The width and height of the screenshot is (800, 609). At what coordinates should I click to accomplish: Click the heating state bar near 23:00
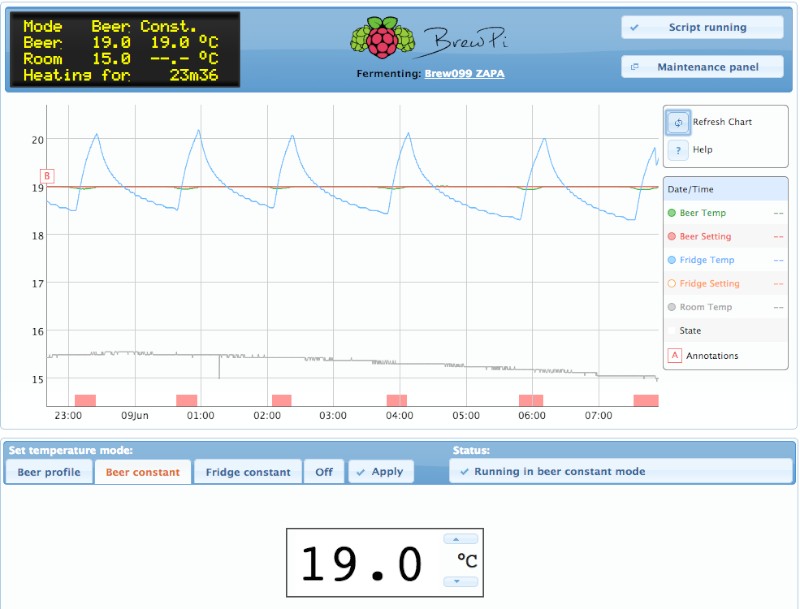click(85, 400)
